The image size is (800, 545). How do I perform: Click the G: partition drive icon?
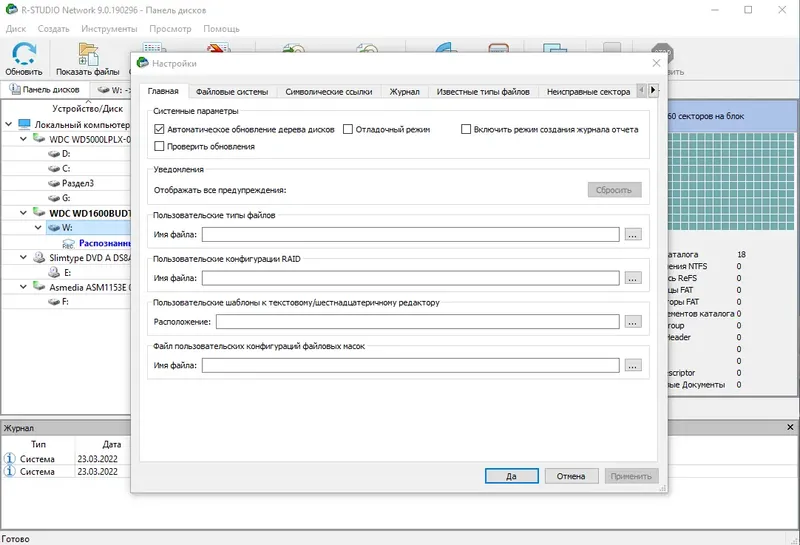point(54,198)
